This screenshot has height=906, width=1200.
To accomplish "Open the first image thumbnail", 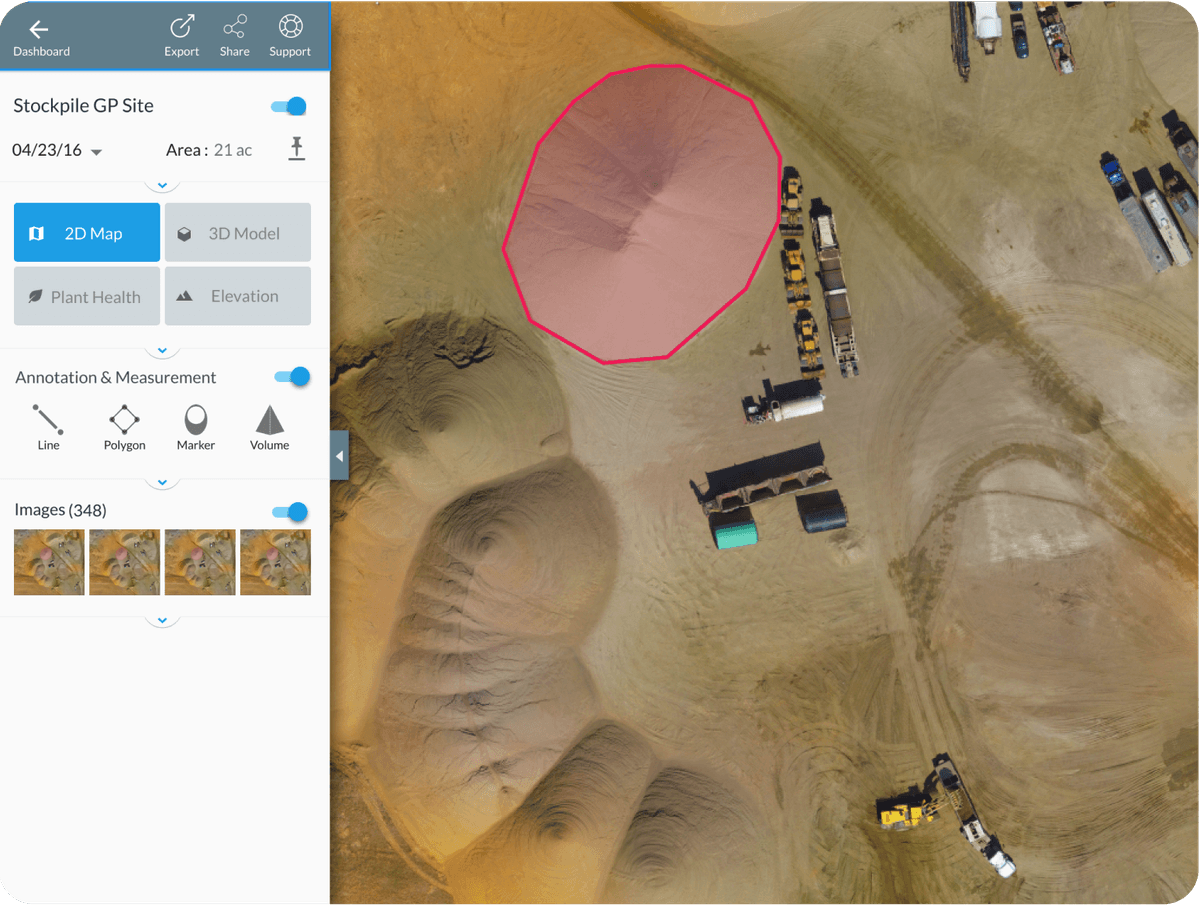I will click(x=48, y=562).
